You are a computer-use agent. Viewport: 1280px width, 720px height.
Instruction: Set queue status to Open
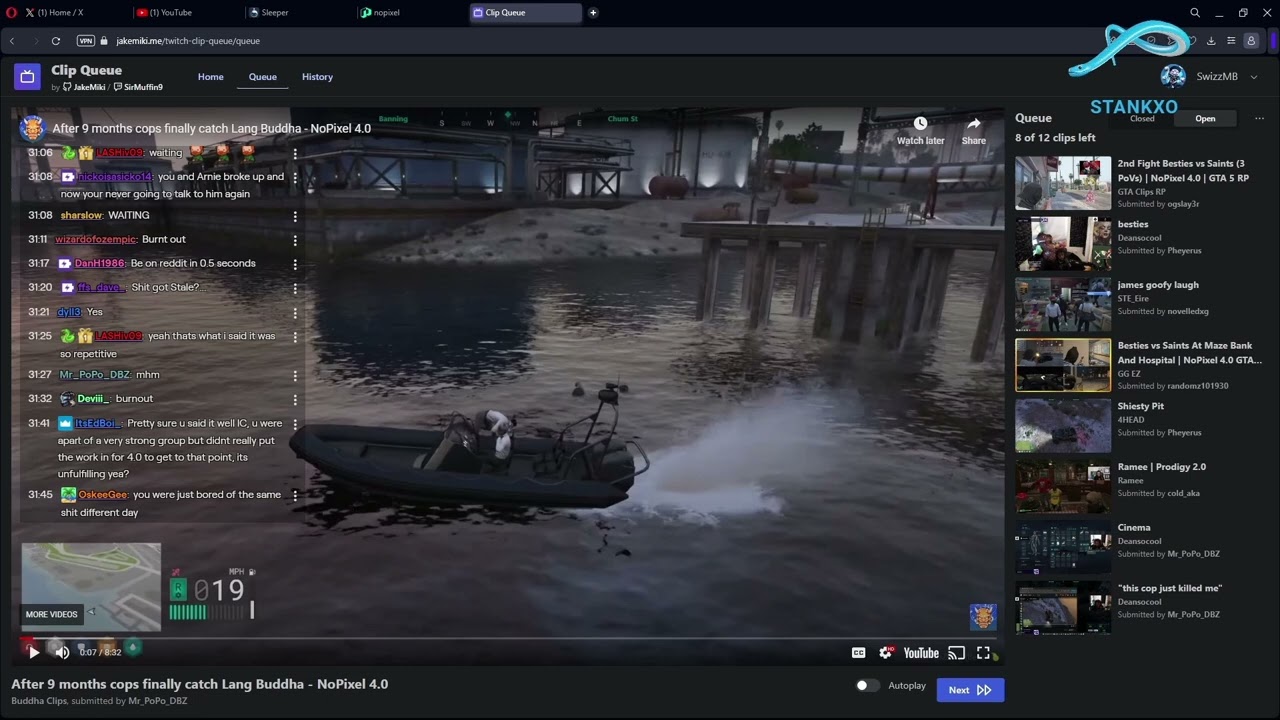pos(1205,118)
